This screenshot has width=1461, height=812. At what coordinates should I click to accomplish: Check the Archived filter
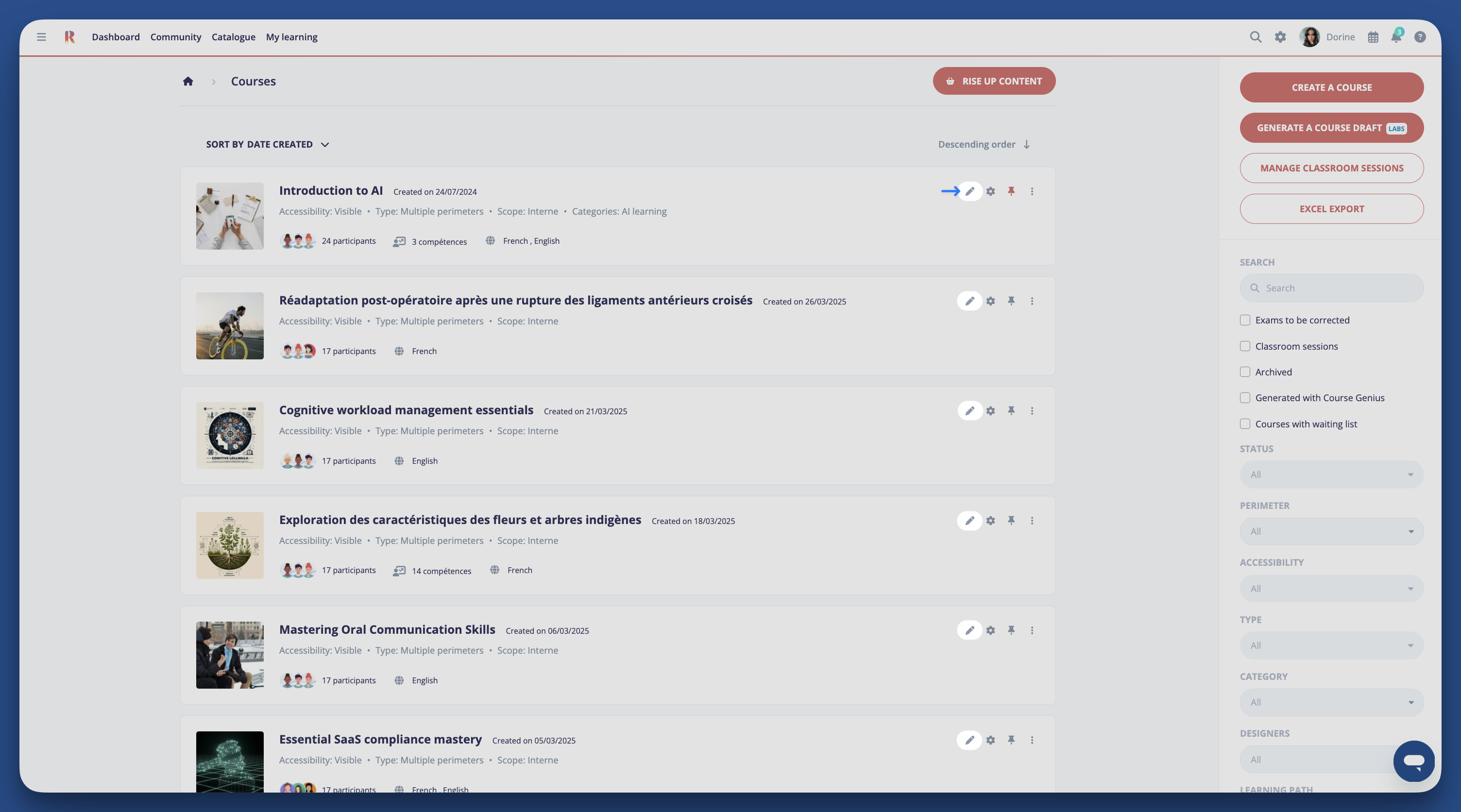click(x=1245, y=372)
